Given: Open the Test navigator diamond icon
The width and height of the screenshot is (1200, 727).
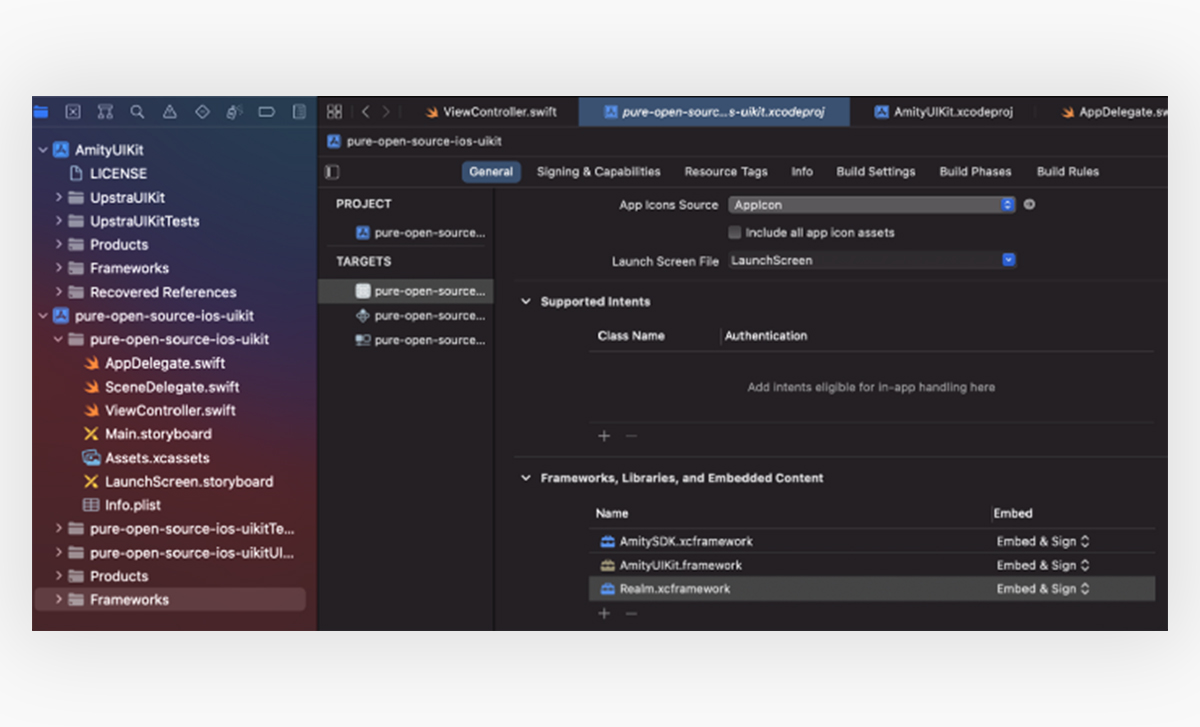Looking at the screenshot, I should tap(202, 112).
